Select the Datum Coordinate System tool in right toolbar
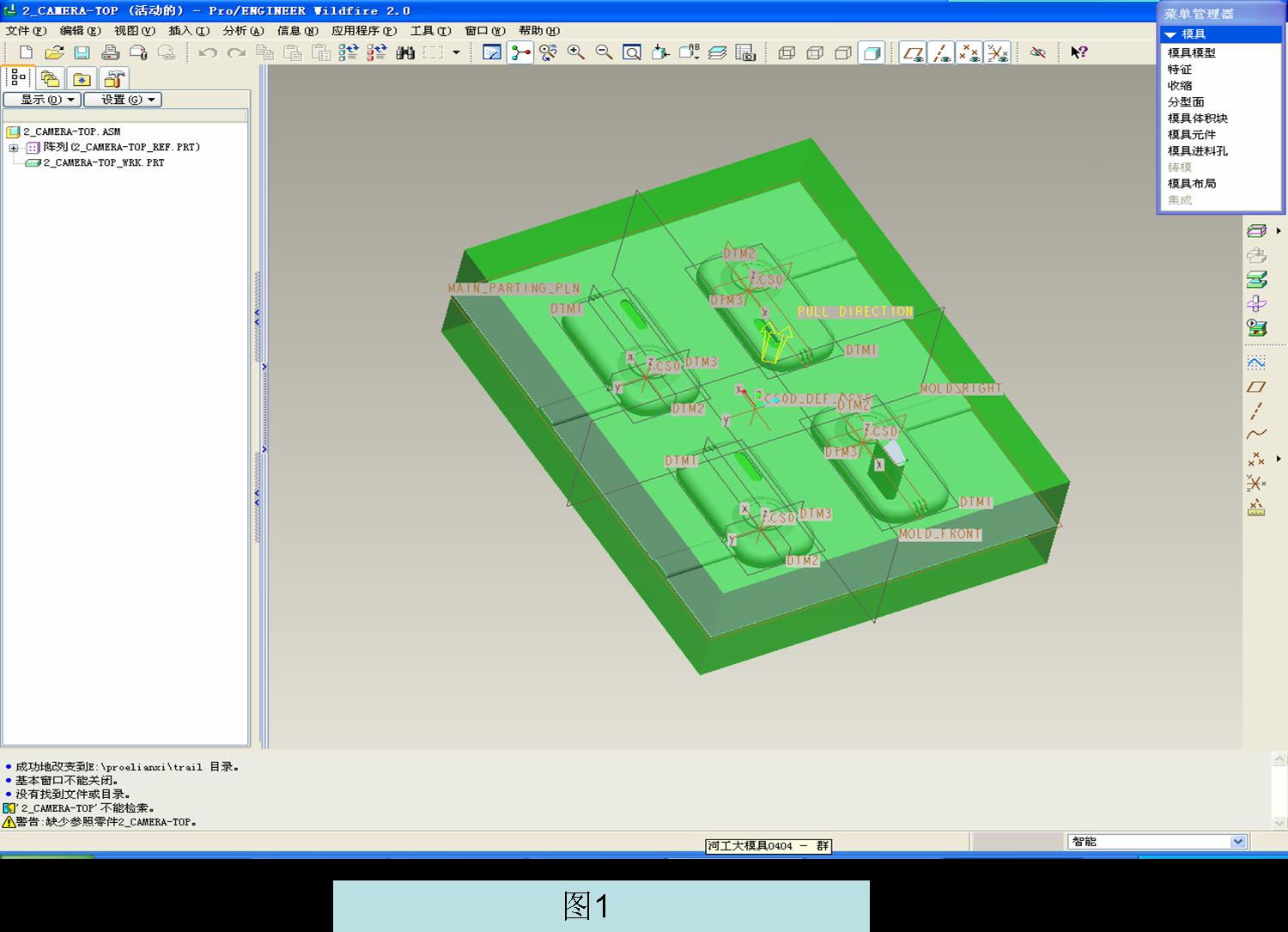Image resolution: width=1288 pixels, height=932 pixels. 1256,483
